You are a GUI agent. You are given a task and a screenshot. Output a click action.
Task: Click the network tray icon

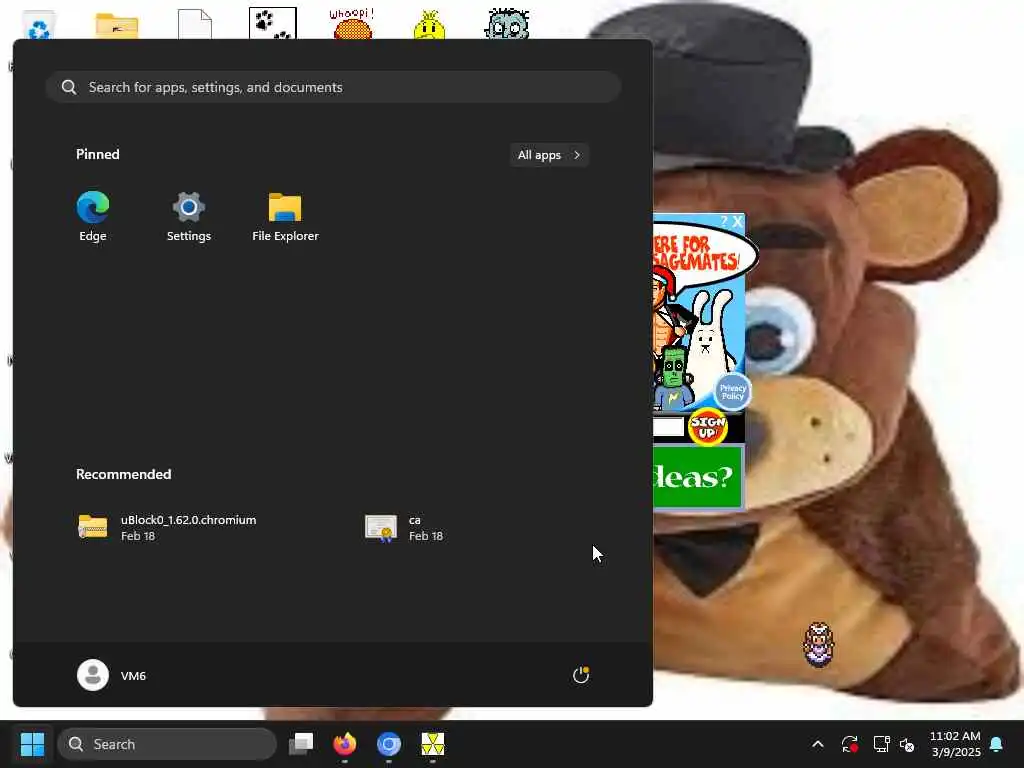(882, 744)
